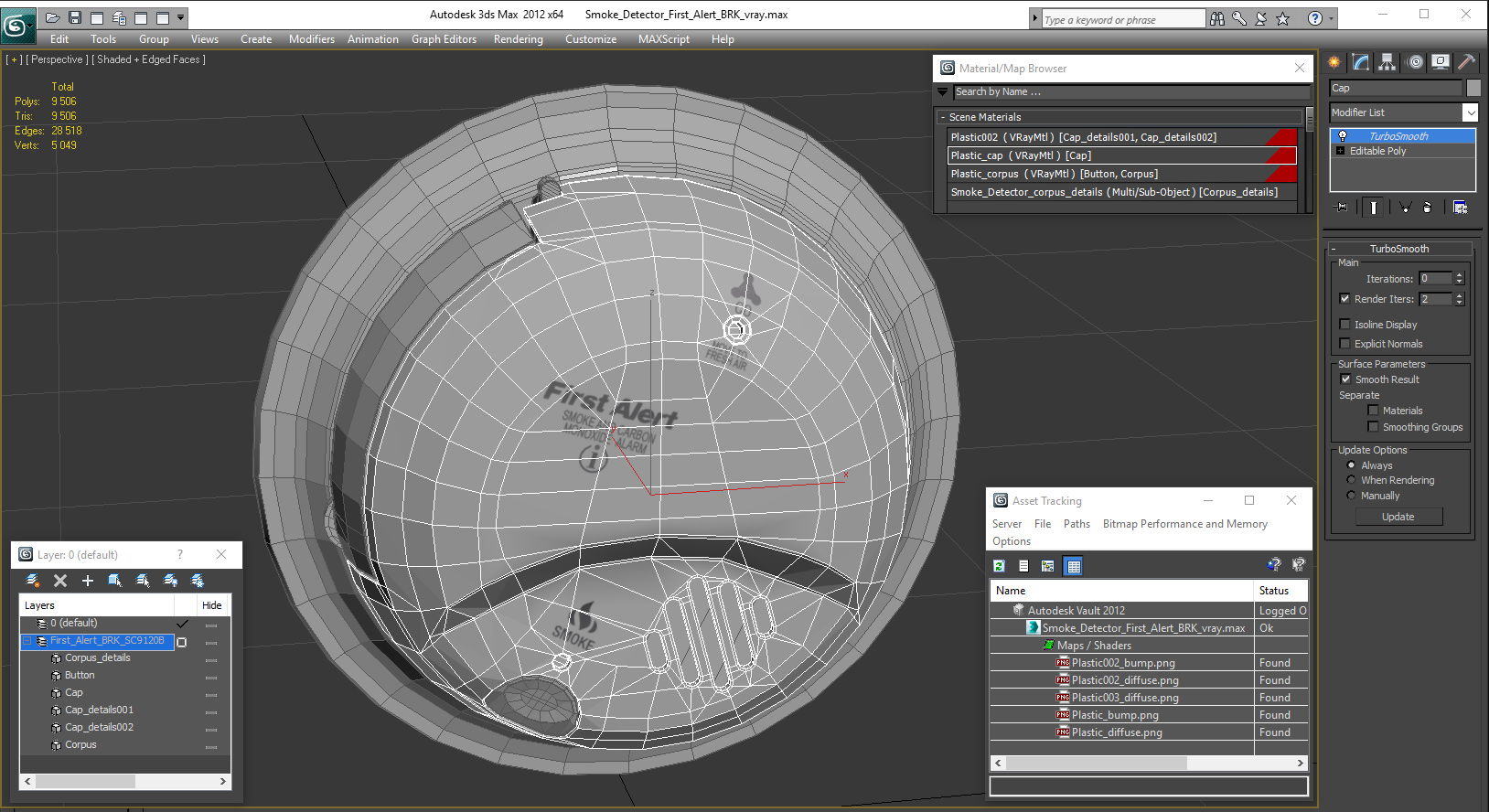
Task: Click the Table View icon in Asset Tracking
Action: pyautogui.click(x=1074, y=566)
